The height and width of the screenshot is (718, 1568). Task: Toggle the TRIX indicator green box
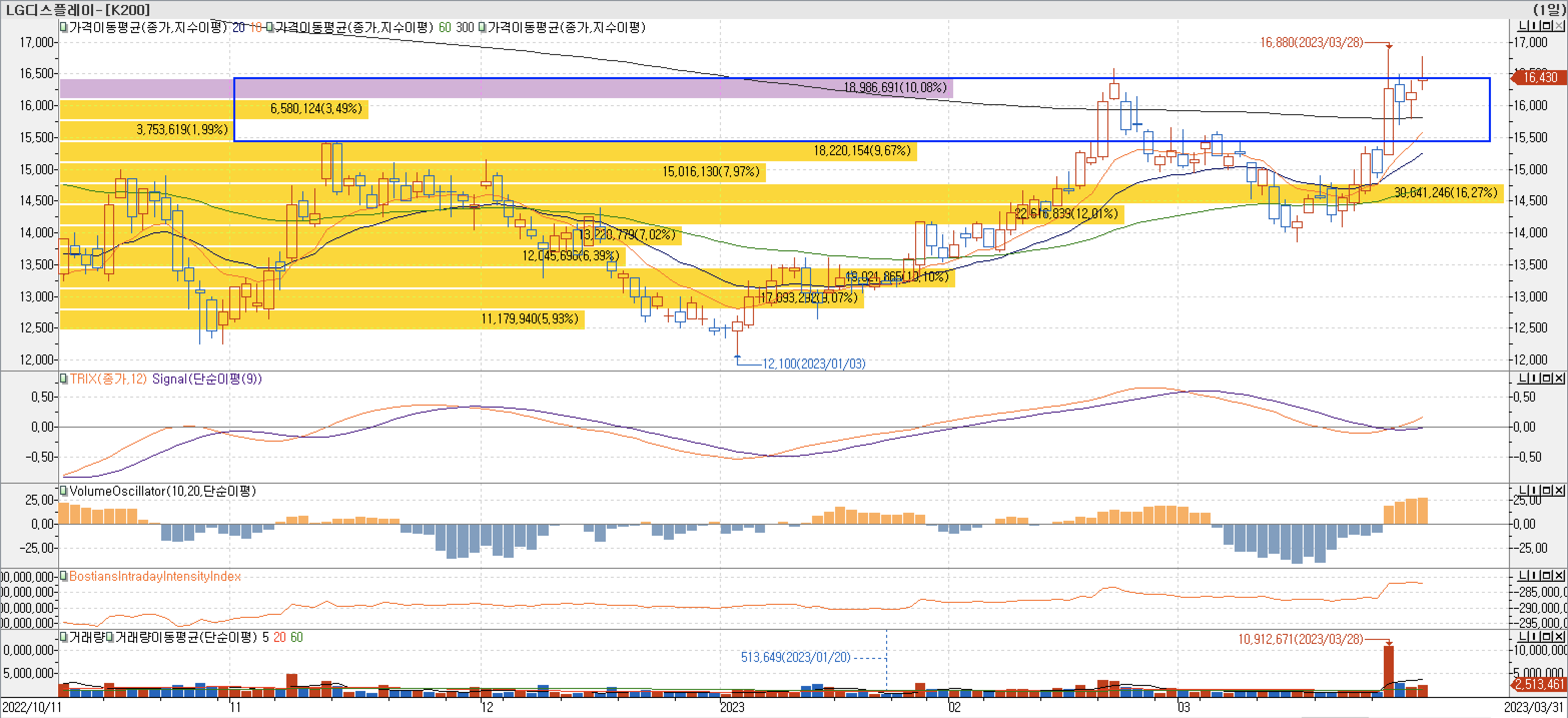[63, 379]
